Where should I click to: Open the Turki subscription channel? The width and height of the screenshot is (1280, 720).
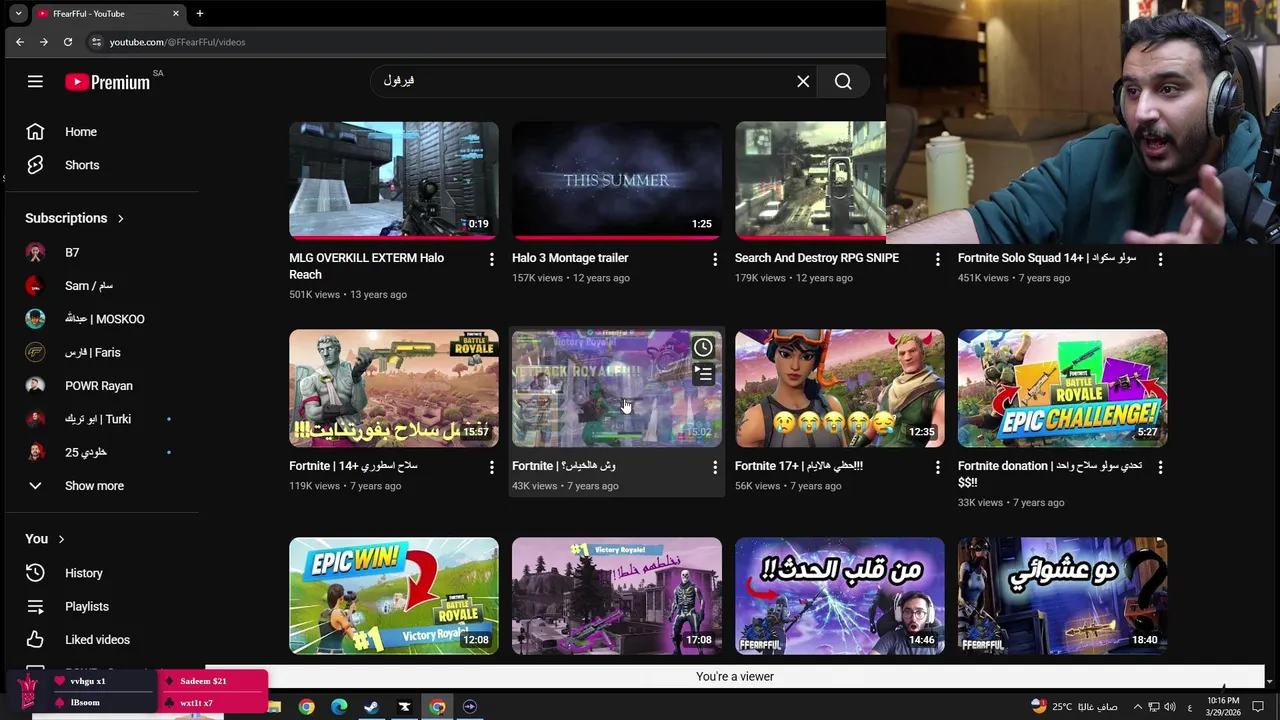click(101, 419)
